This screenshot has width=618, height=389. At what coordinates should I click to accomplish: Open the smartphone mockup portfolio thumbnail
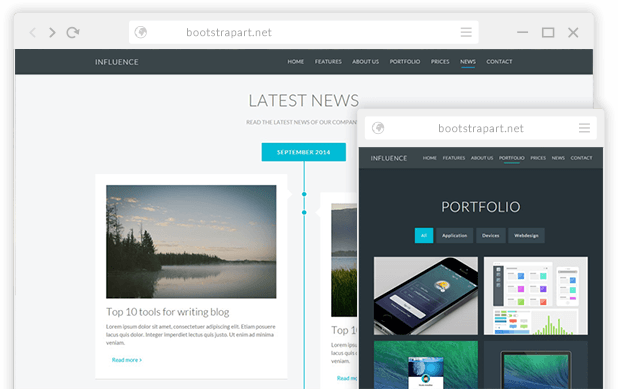point(426,296)
